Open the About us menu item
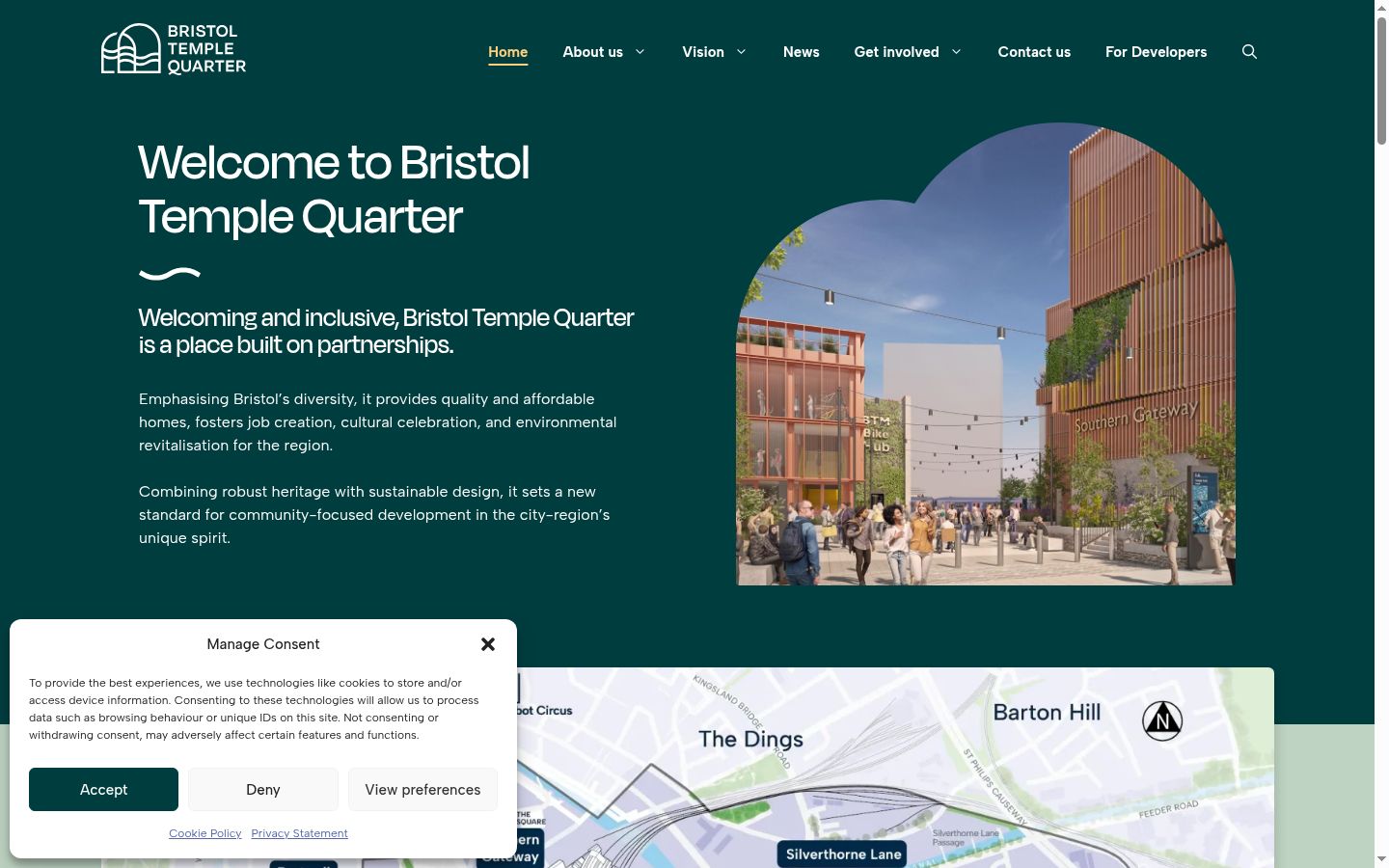The width and height of the screenshot is (1389, 868). coord(592,52)
